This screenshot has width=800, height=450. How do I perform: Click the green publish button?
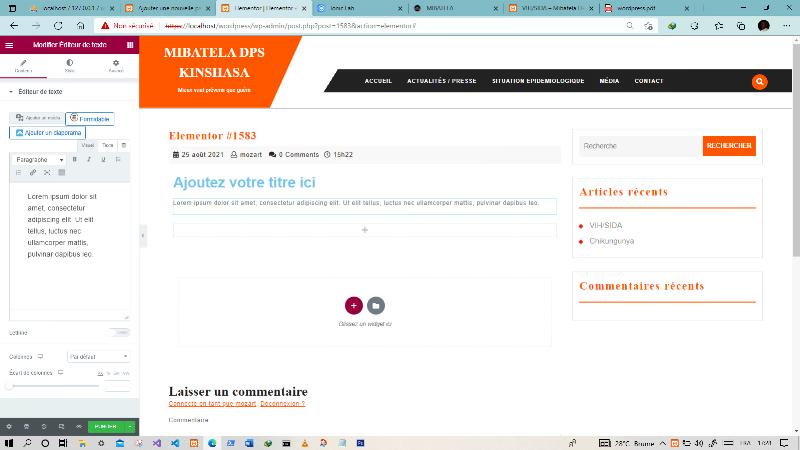point(106,427)
